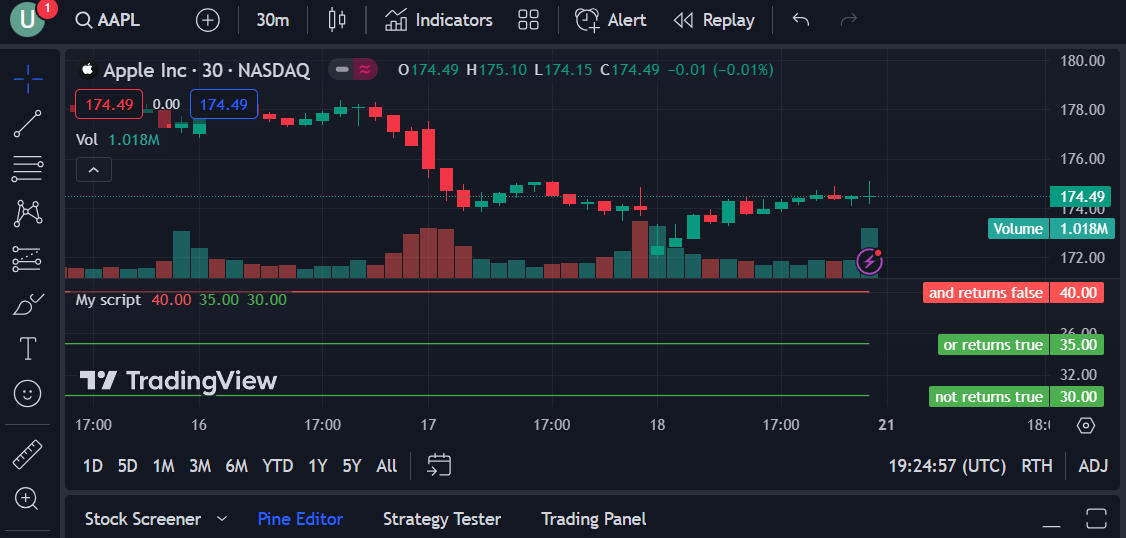Activate the zoom in tool
Viewport: 1126px width, 538px height.
(x=28, y=498)
